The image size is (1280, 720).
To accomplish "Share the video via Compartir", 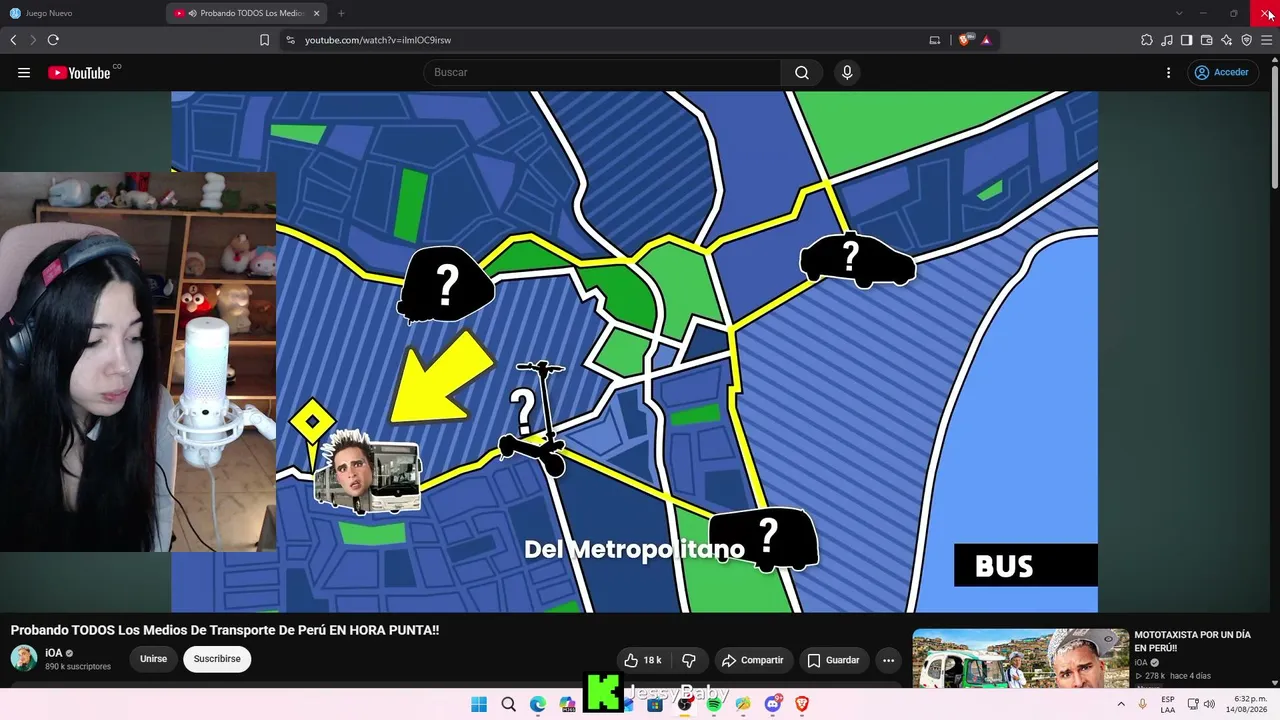I will point(752,660).
